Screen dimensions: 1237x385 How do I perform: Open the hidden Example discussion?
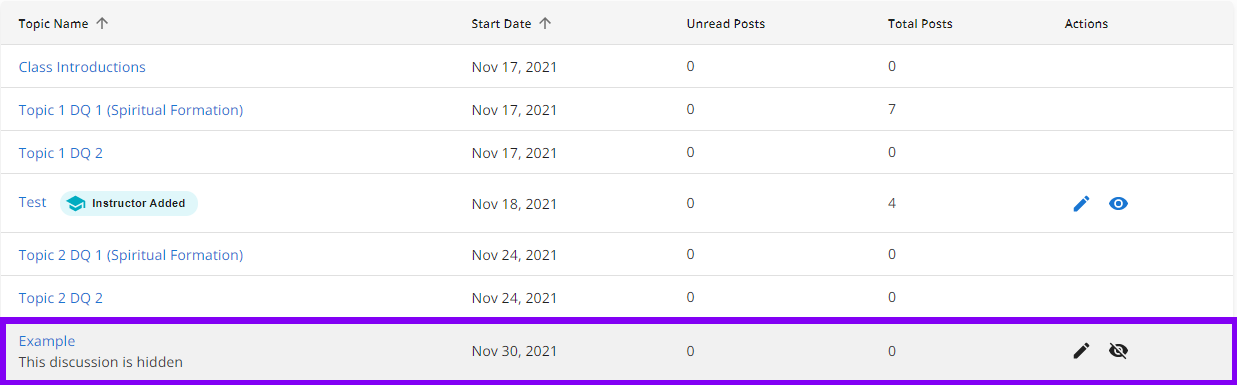coord(47,341)
